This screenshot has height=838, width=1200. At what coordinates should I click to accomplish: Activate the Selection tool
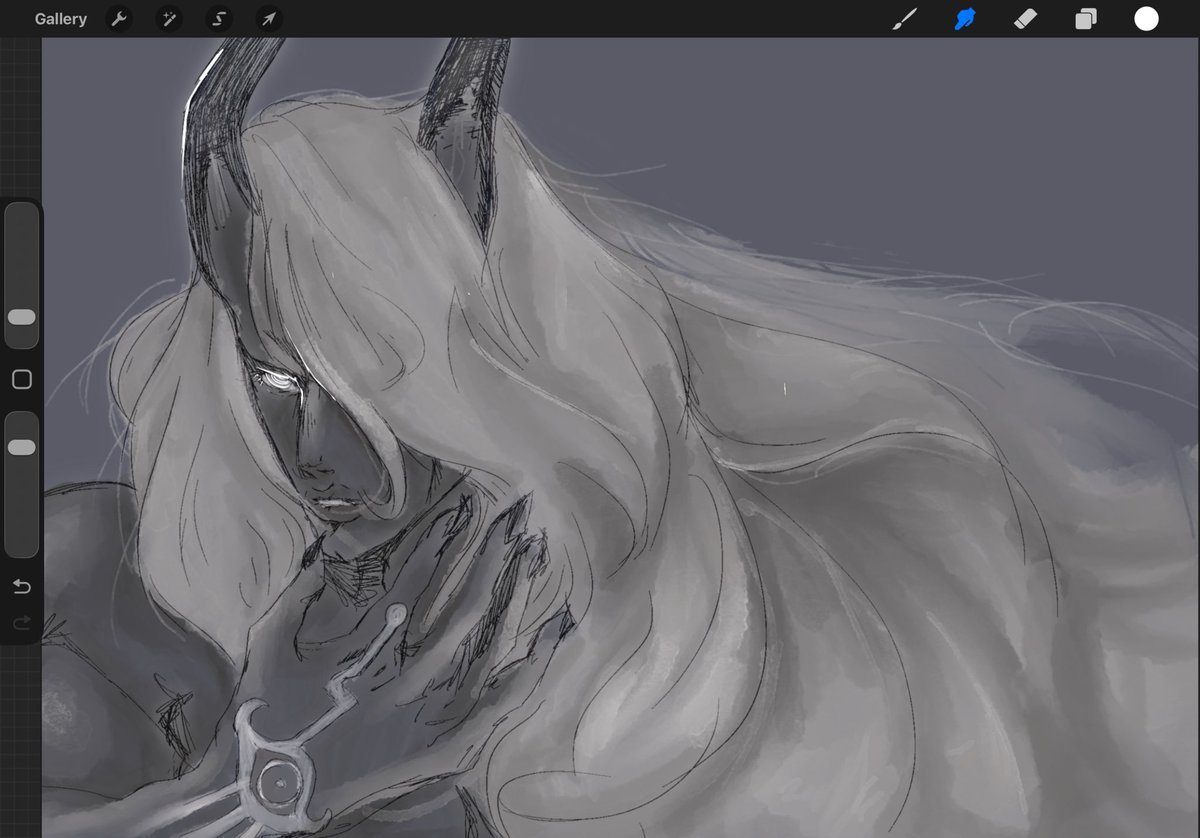tap(219, 19)
